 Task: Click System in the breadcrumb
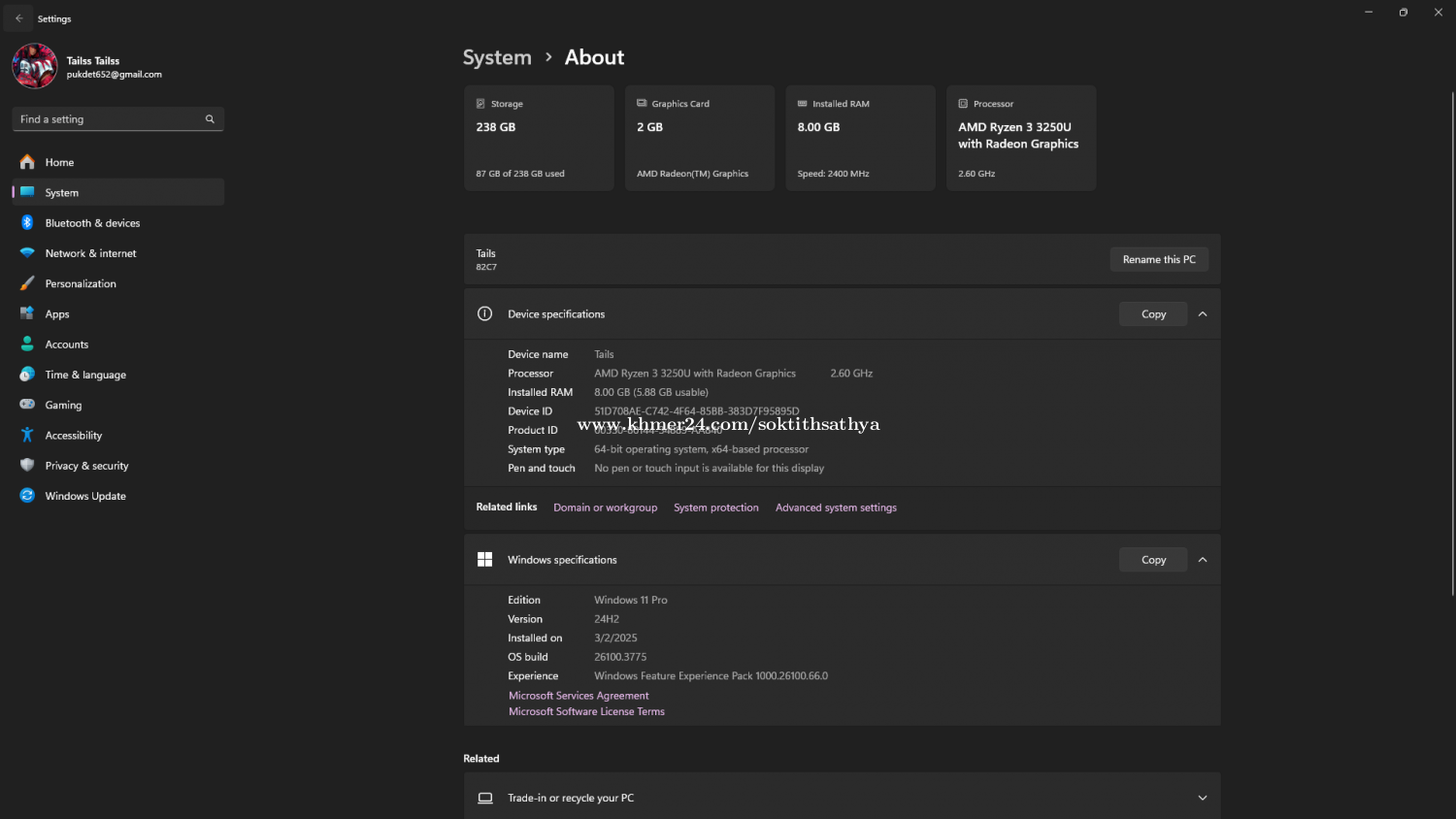497,57
